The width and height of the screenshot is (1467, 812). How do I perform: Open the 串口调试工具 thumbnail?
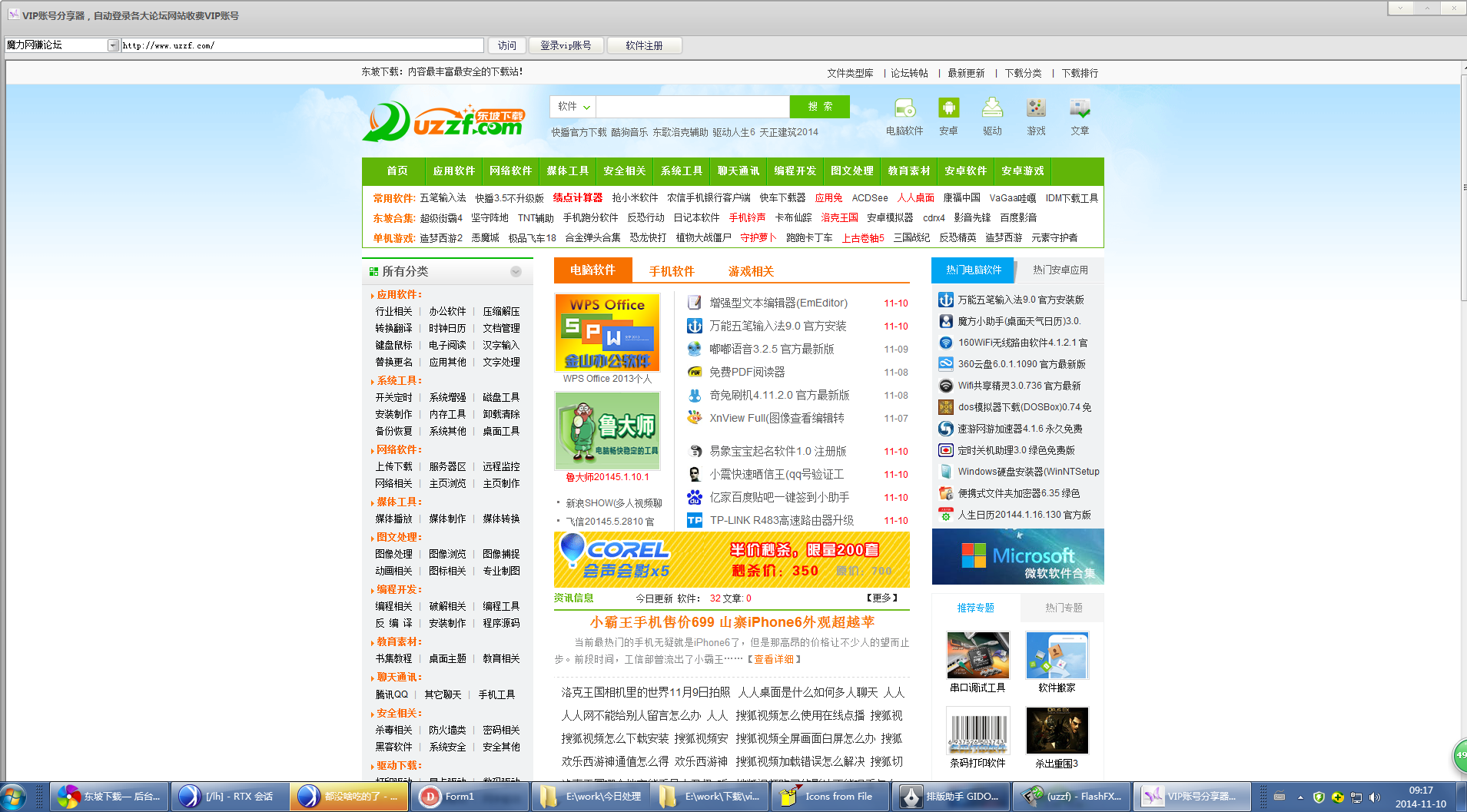coord(977,655)
